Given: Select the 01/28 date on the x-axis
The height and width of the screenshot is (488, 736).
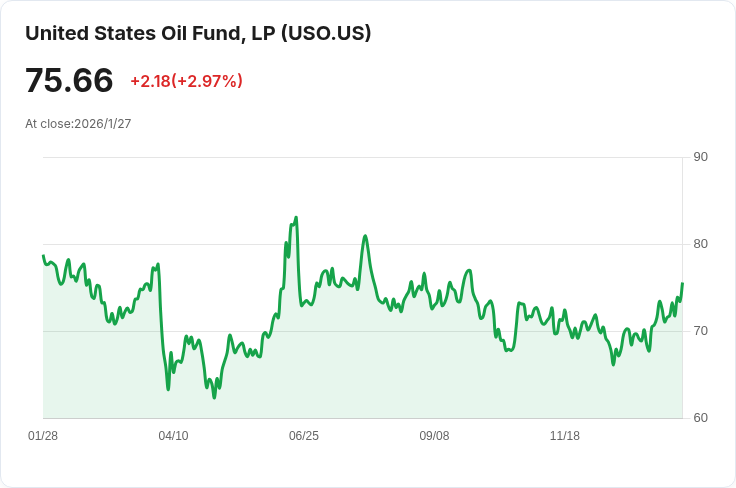Looking at the screenshot, I should (43, 436).
